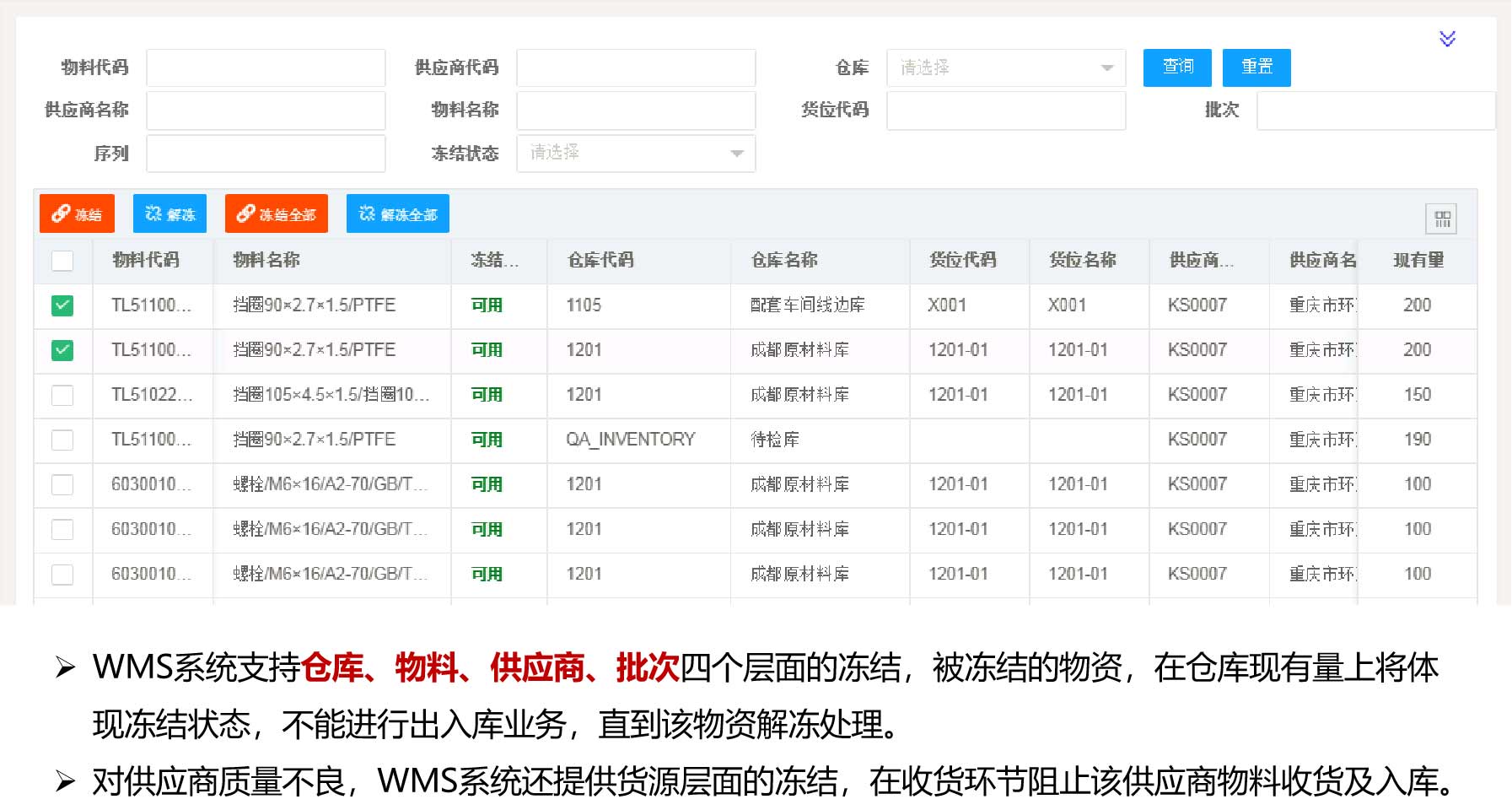Expand the 冻结状态 freeze status dropdown
The image size is (1512, 810).
coord(635,154)
